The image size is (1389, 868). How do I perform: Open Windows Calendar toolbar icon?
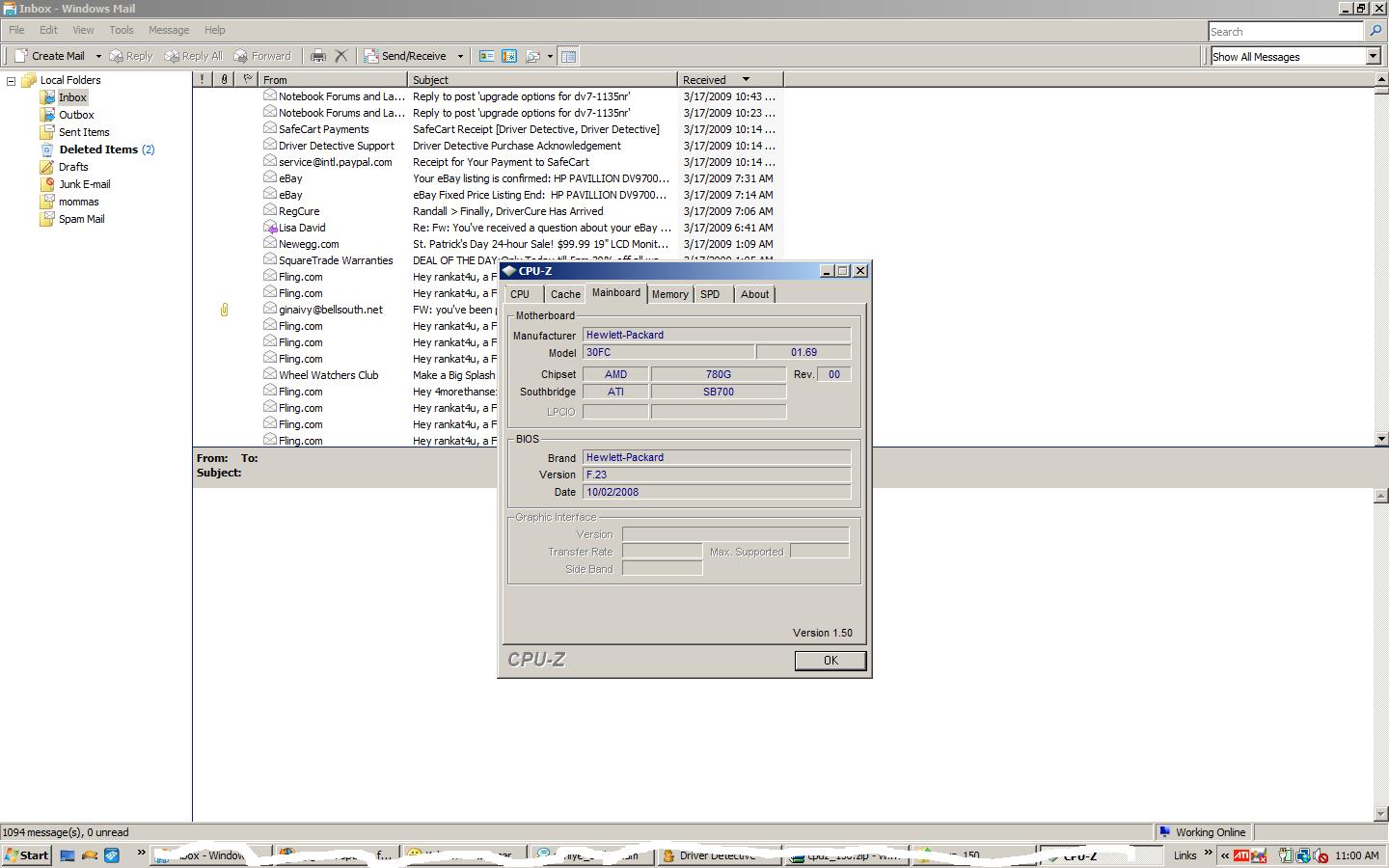pyautogui.click(x=509, y=56)
